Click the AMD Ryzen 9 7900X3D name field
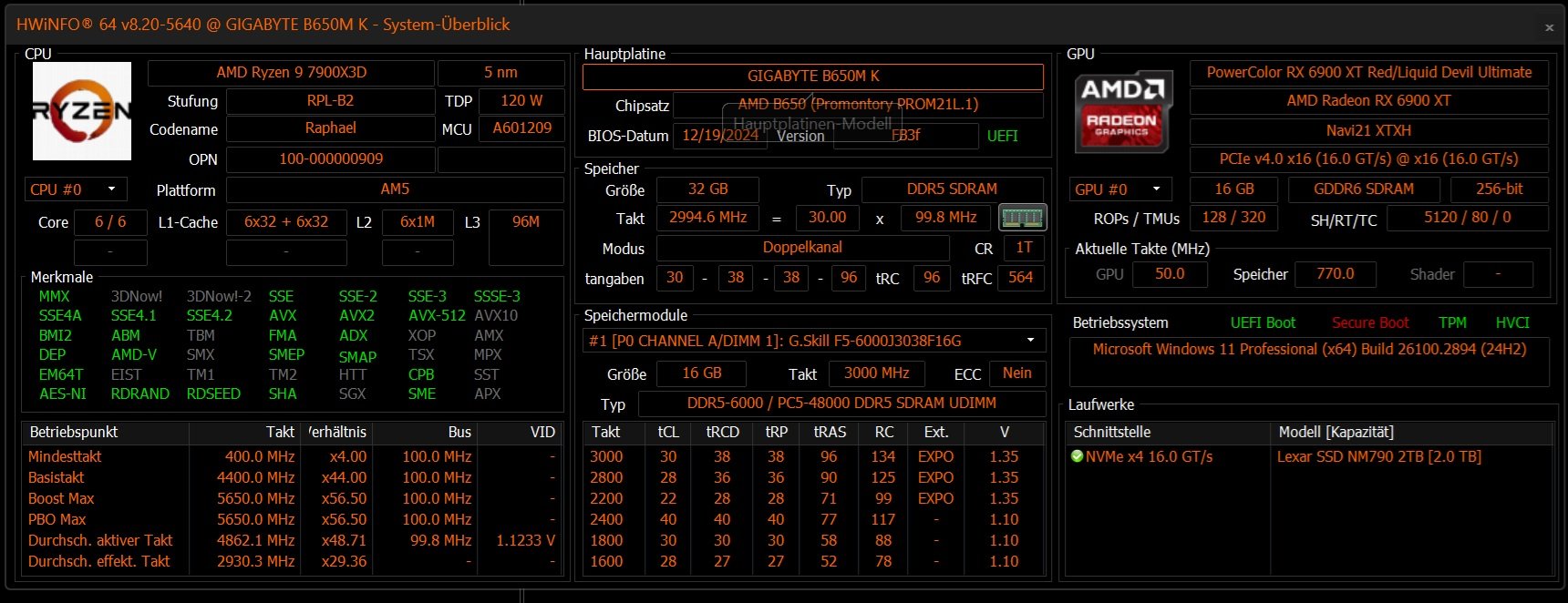 (291, 72)
